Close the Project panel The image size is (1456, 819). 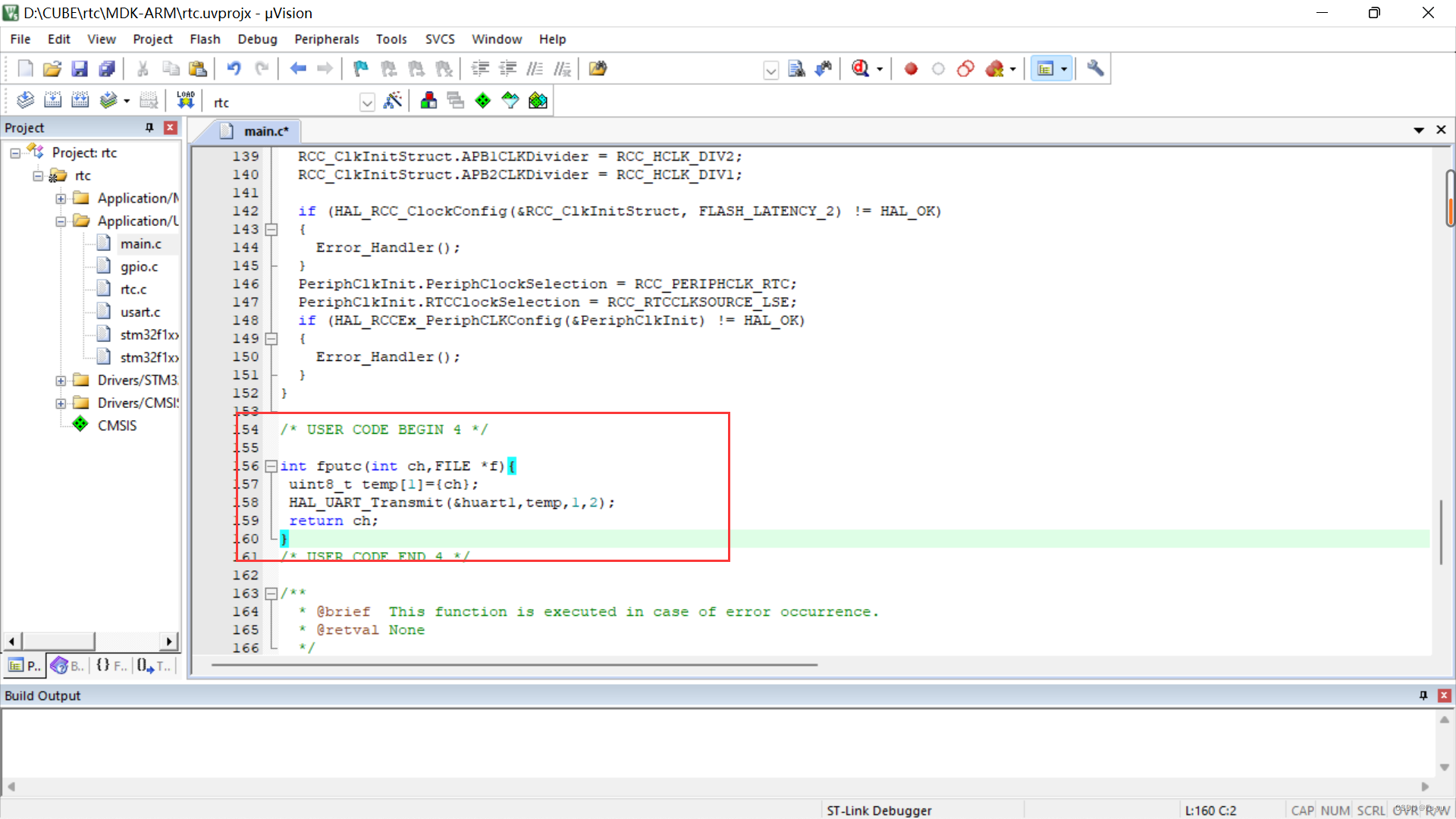pos(171,127)
